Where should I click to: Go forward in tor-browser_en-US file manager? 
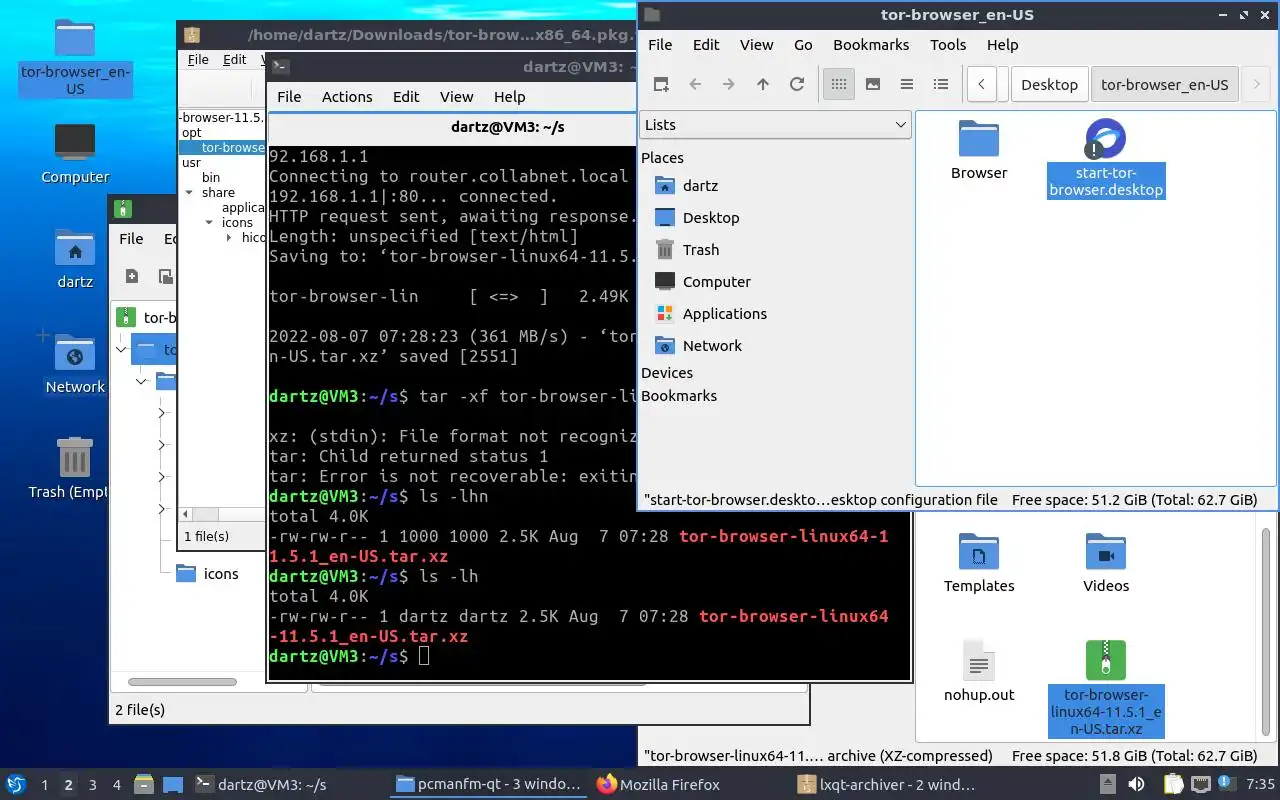click(x=729, y=84)
